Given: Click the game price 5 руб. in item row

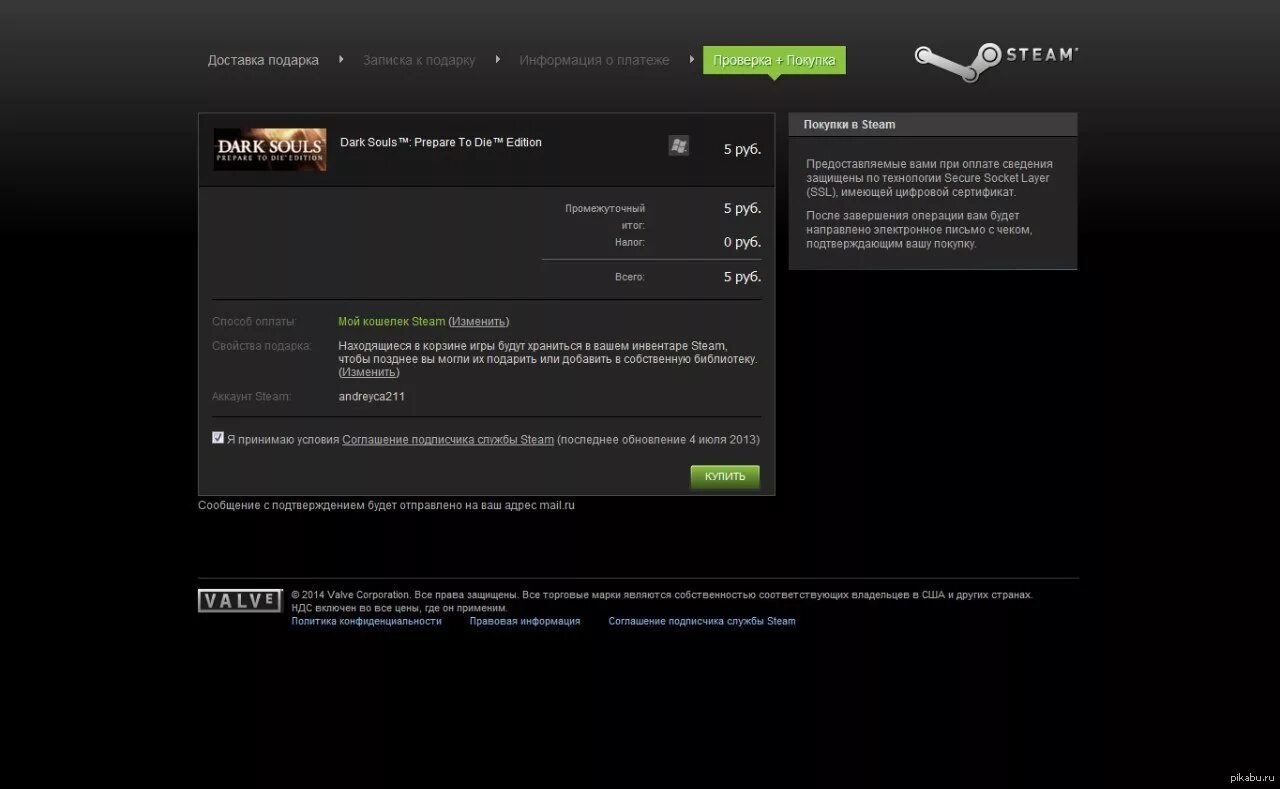Looking at the screenshot, I should coord(742,149).
